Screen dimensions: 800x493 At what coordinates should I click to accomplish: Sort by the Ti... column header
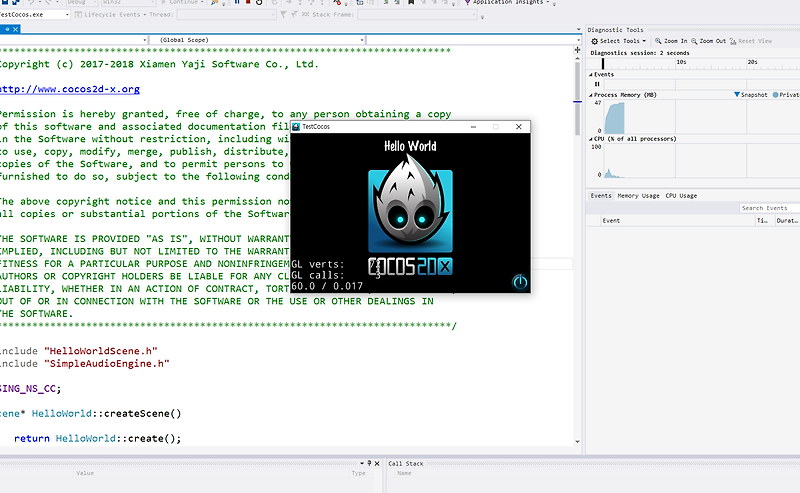(765, 220)
